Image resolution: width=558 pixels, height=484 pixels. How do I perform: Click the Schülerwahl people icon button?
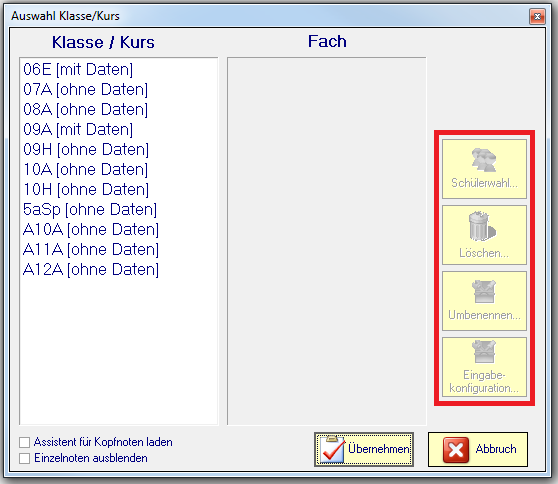484,169
